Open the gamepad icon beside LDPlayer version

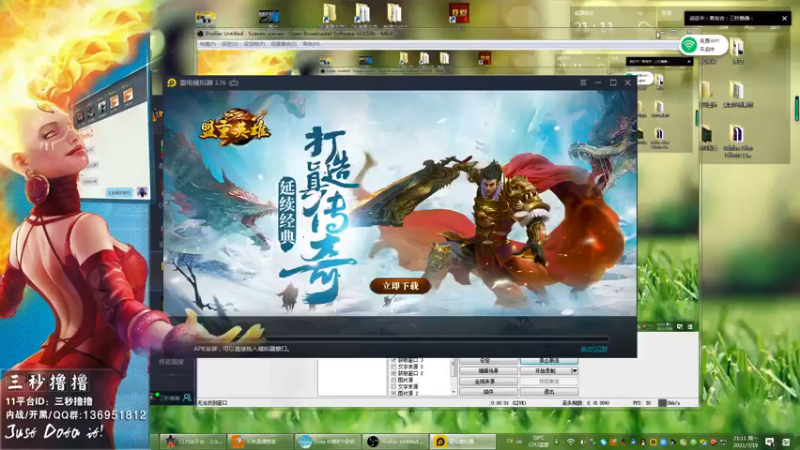click(234, 83)
